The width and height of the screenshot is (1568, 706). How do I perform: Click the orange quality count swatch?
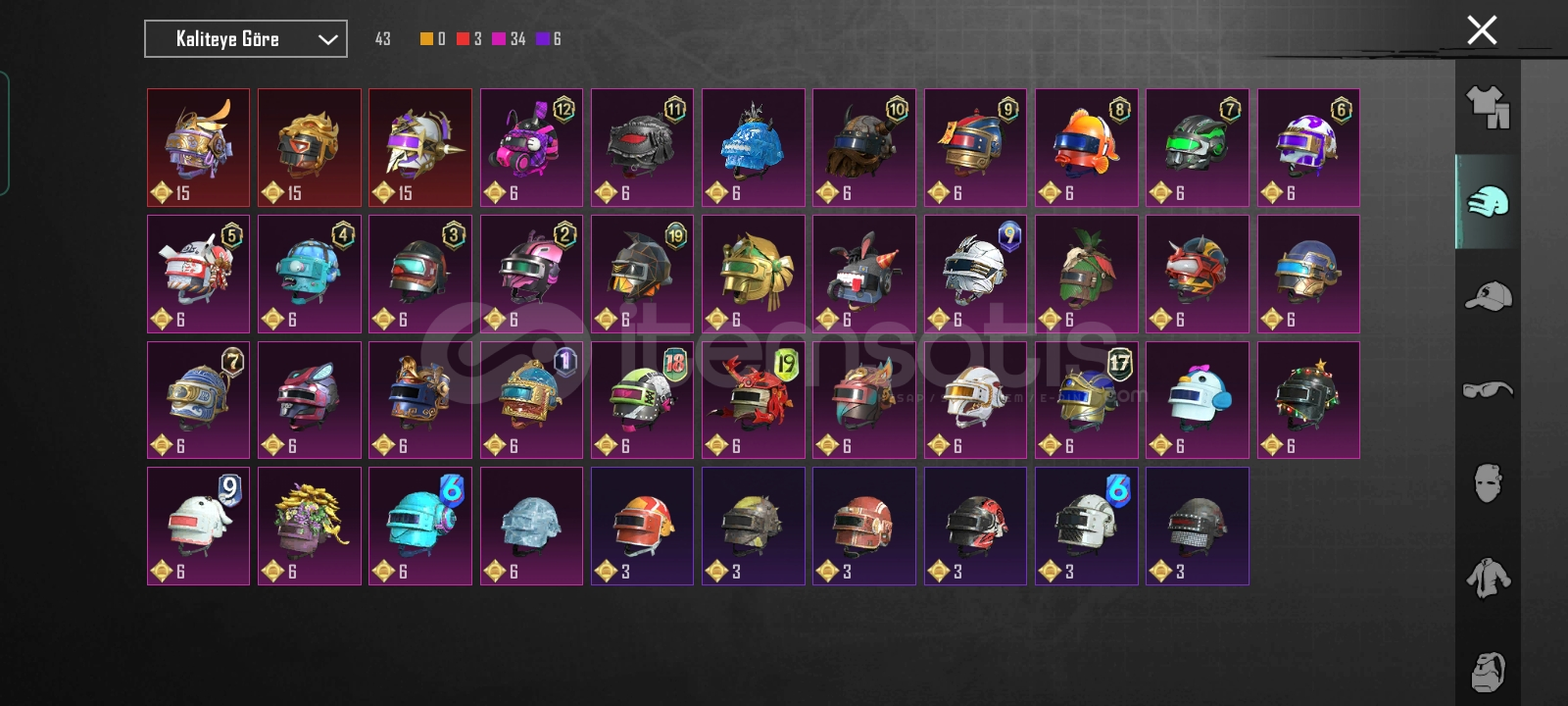click(x=426, y=39)
